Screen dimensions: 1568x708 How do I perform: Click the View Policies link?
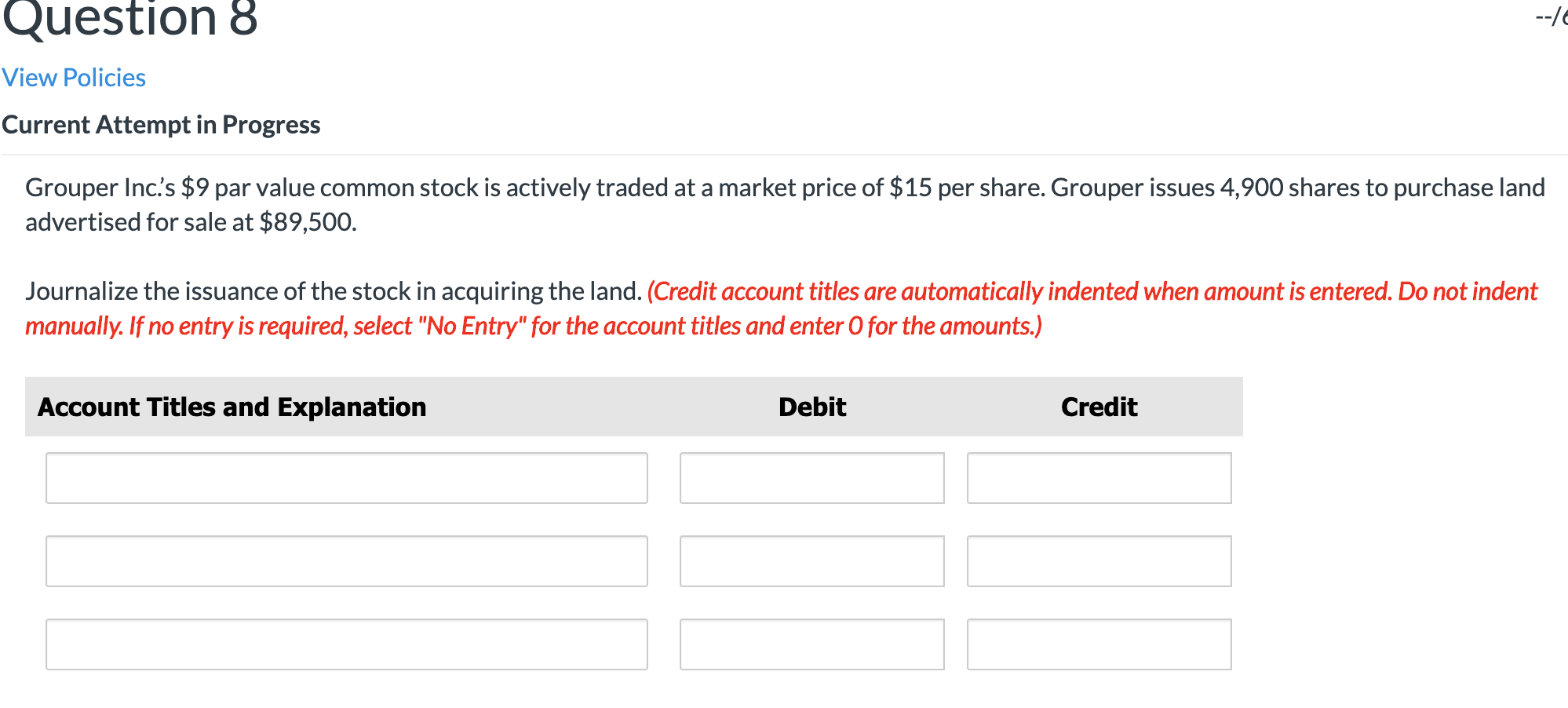coord(73,77)
